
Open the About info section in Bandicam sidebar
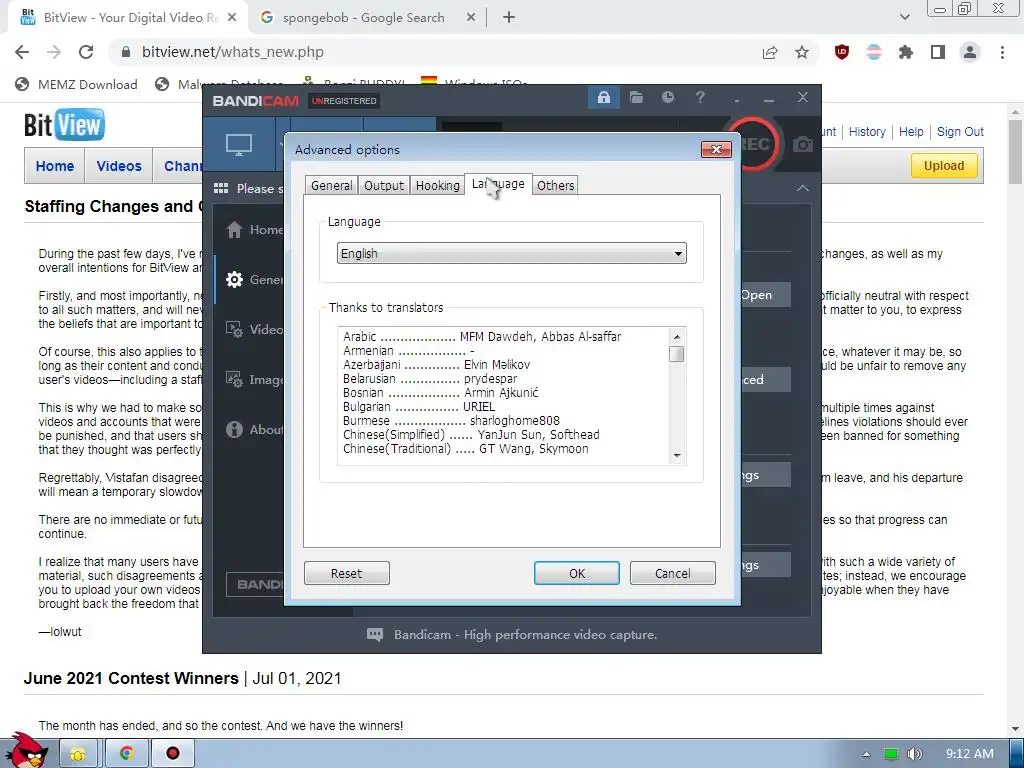[253, 430]
